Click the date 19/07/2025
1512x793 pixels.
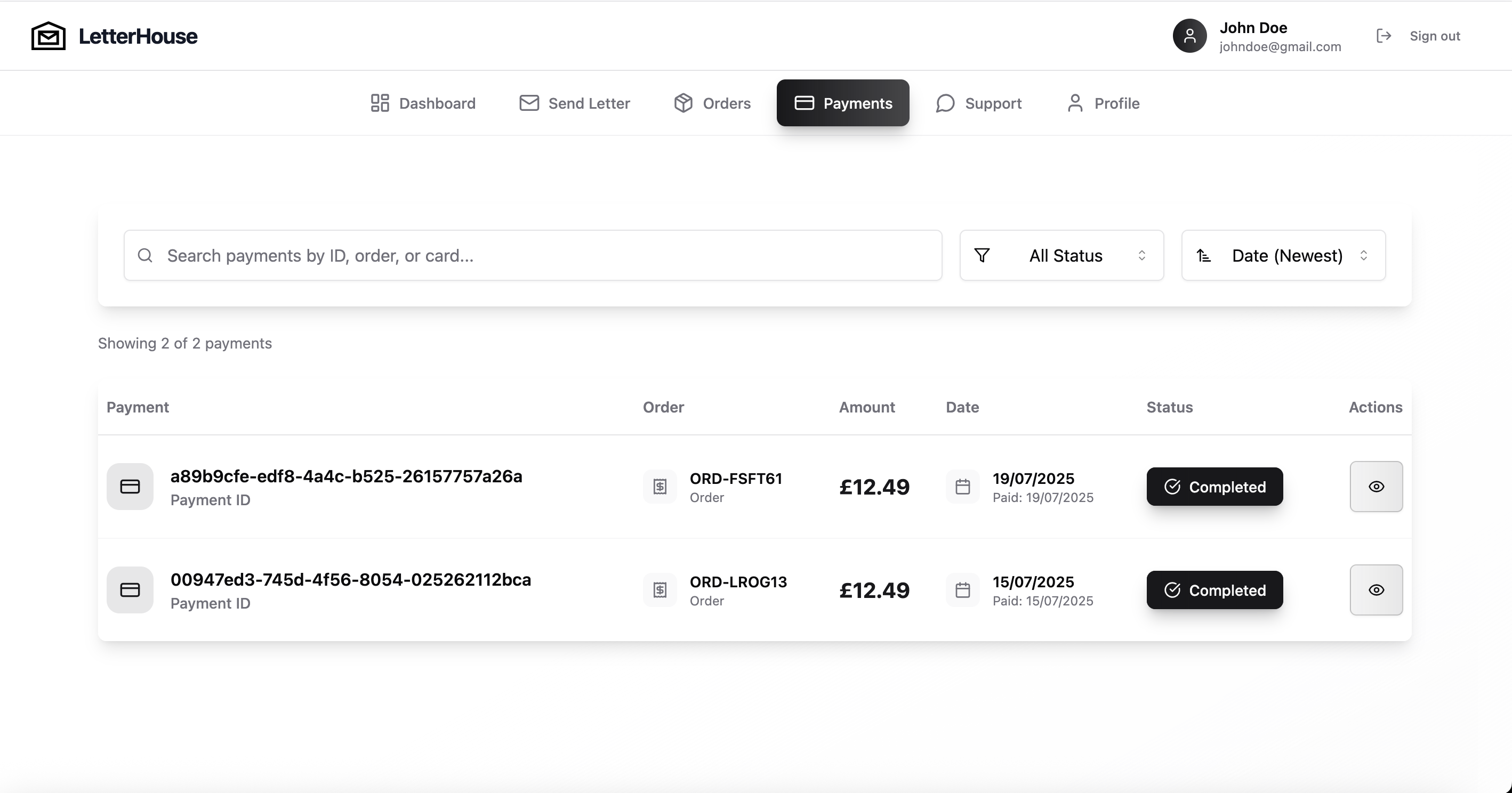point(1033,479)
